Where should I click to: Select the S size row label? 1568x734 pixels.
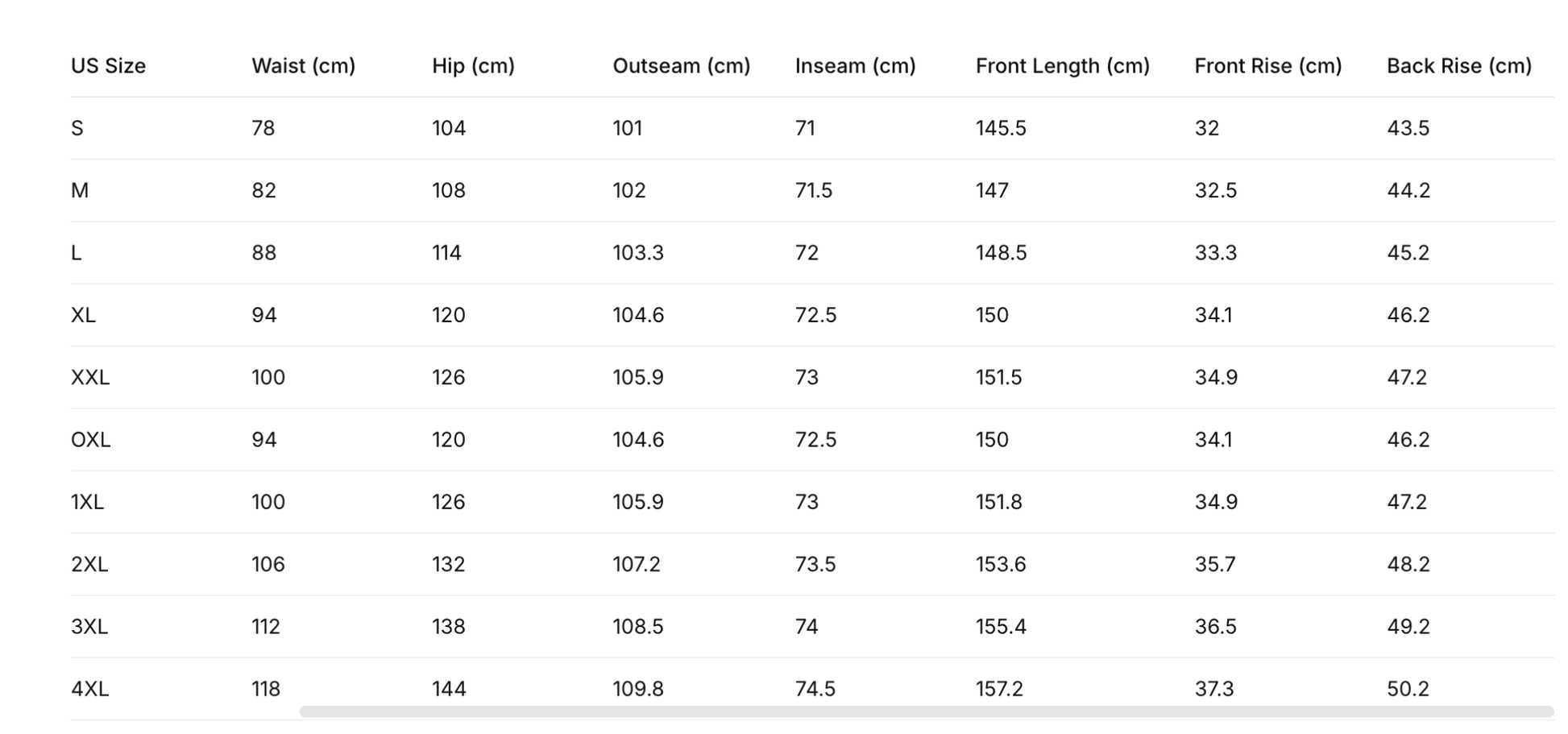77,128
